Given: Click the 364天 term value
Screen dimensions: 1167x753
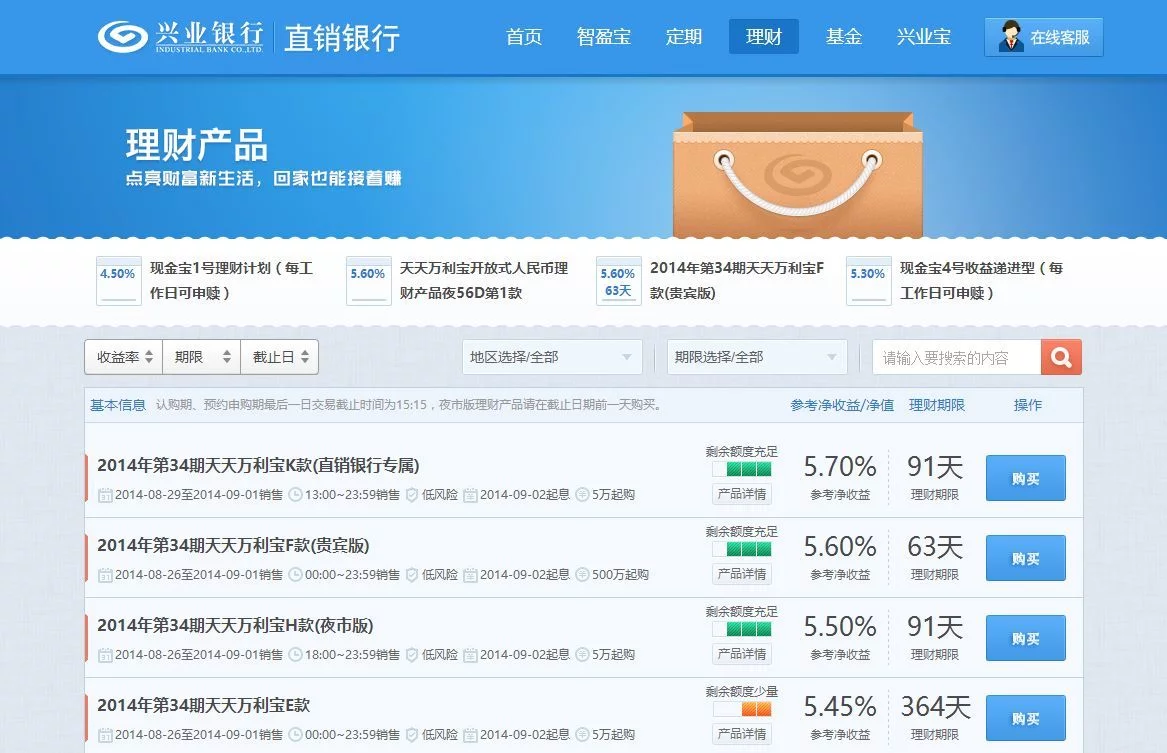Looking at the screenshot, I should pos(936,707).
